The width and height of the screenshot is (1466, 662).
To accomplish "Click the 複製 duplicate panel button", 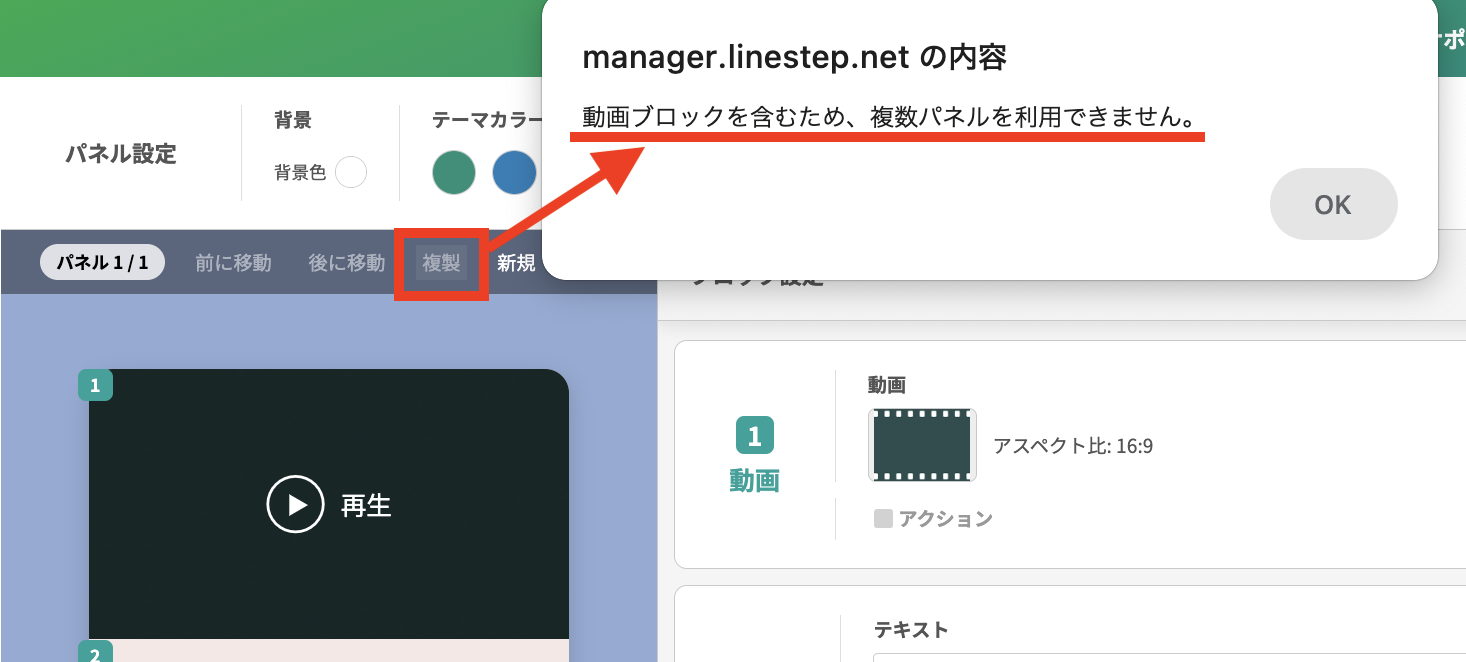I will point(441,263).
